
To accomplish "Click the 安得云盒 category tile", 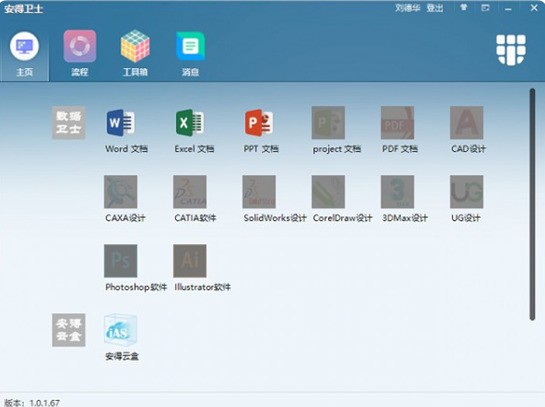I will tap(68, 330).
